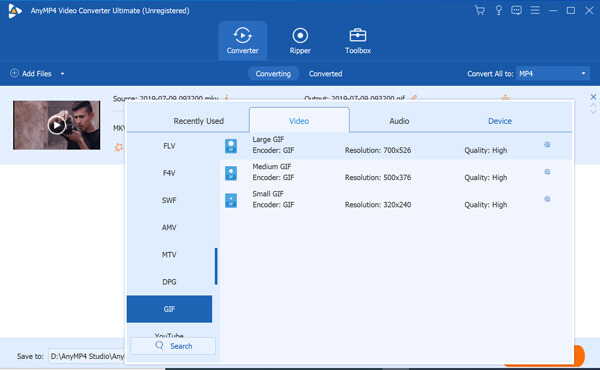Screen dimensions: 600x370
Task: Open settings gear for Large GIF
Action: (x=547, y=145)
